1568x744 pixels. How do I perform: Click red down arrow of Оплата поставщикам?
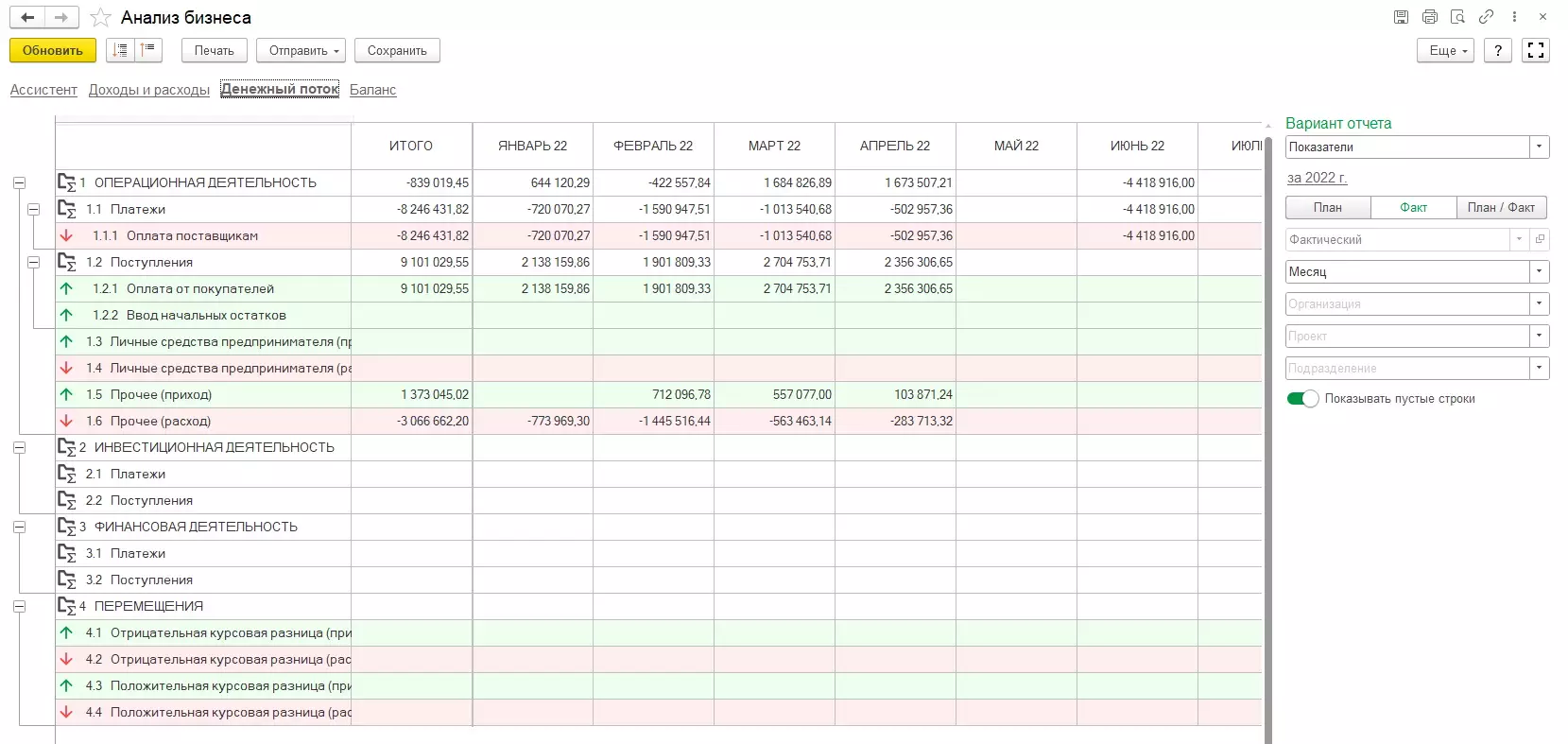66,235
